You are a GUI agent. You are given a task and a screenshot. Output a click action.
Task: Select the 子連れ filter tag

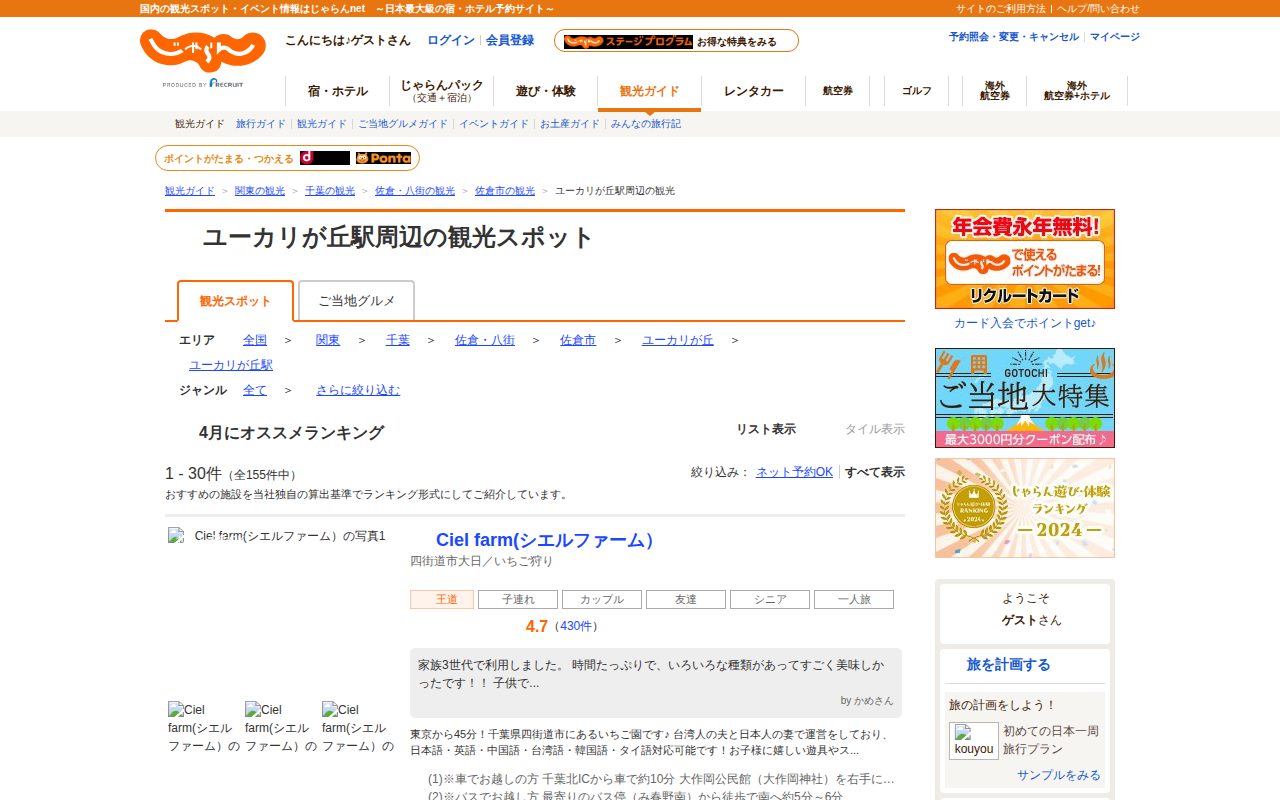(518, 600)
